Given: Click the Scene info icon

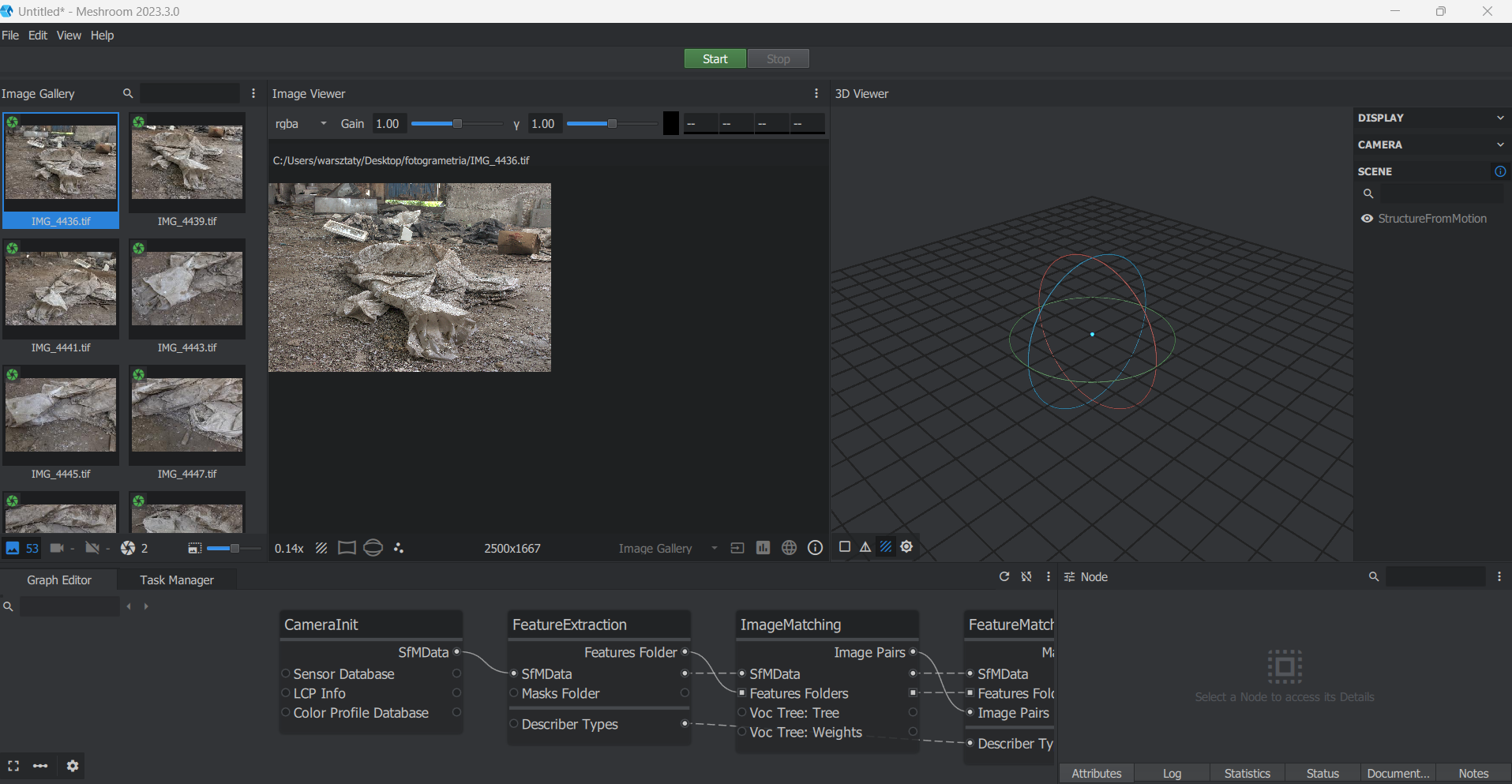Looking at the screenshot, I should (x=1500, y=171).
